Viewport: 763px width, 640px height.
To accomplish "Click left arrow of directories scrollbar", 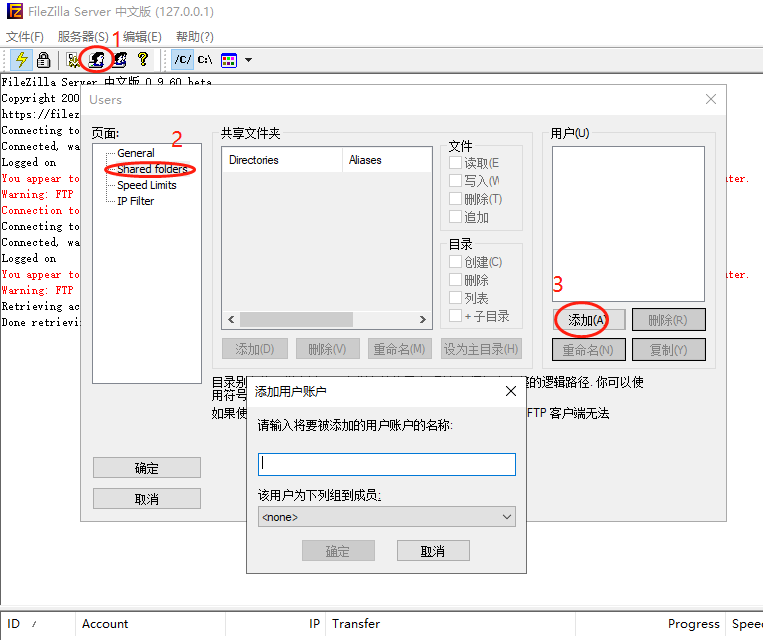I will (231, 320).
